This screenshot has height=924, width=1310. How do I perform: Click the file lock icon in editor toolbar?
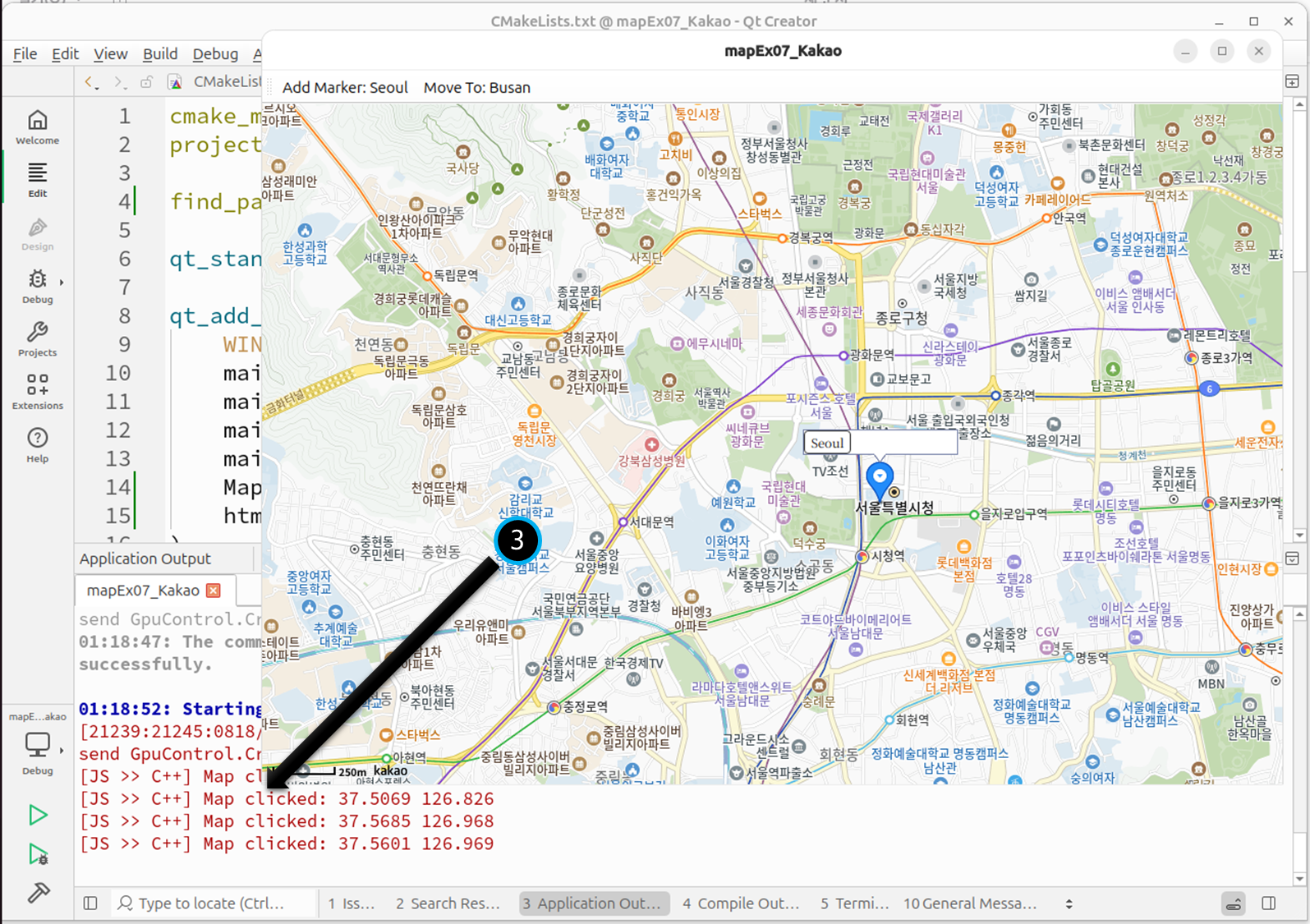146,82
